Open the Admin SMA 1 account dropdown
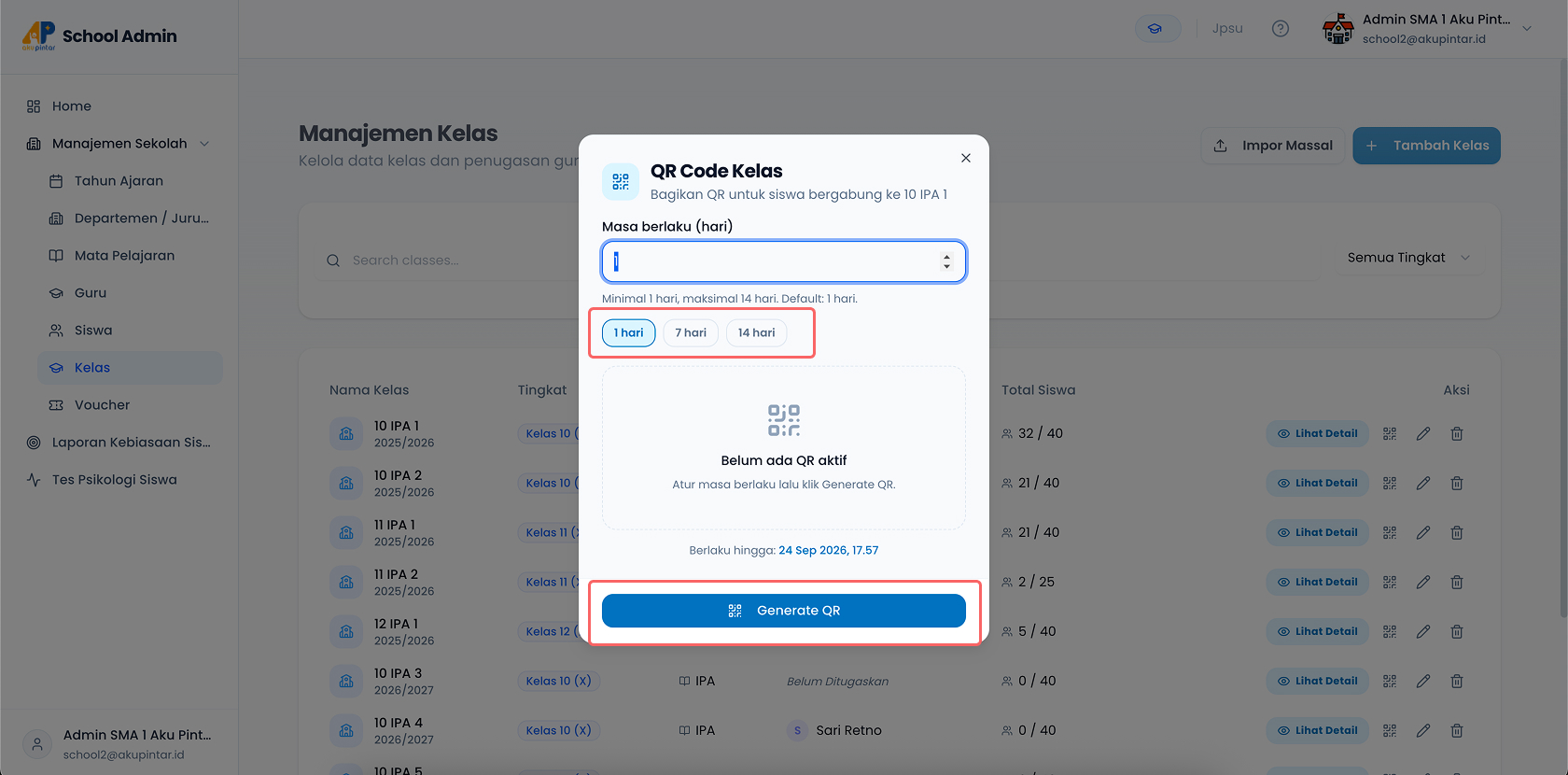 click(x=1527, y=29)
